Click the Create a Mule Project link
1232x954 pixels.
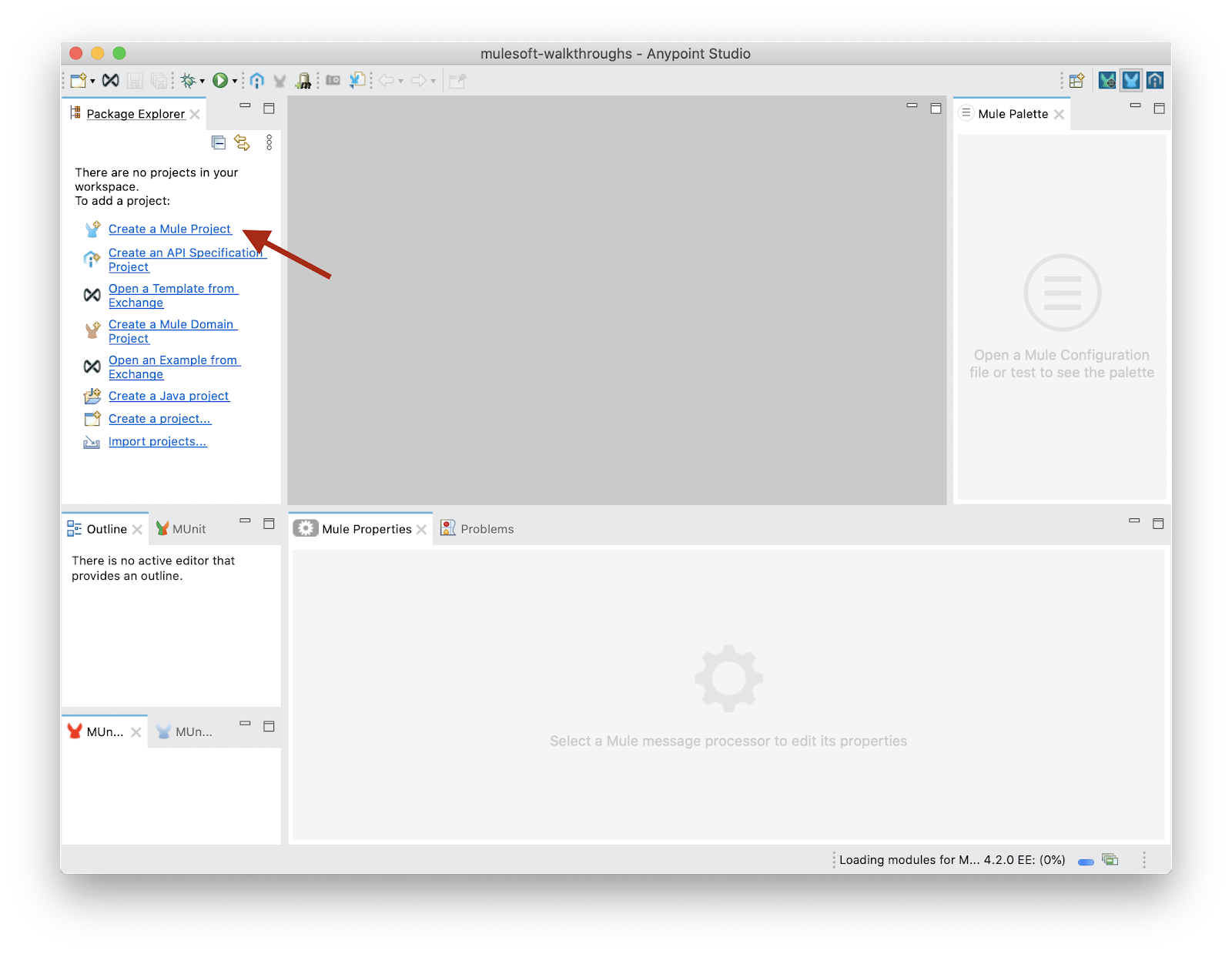tap(169, 229)
